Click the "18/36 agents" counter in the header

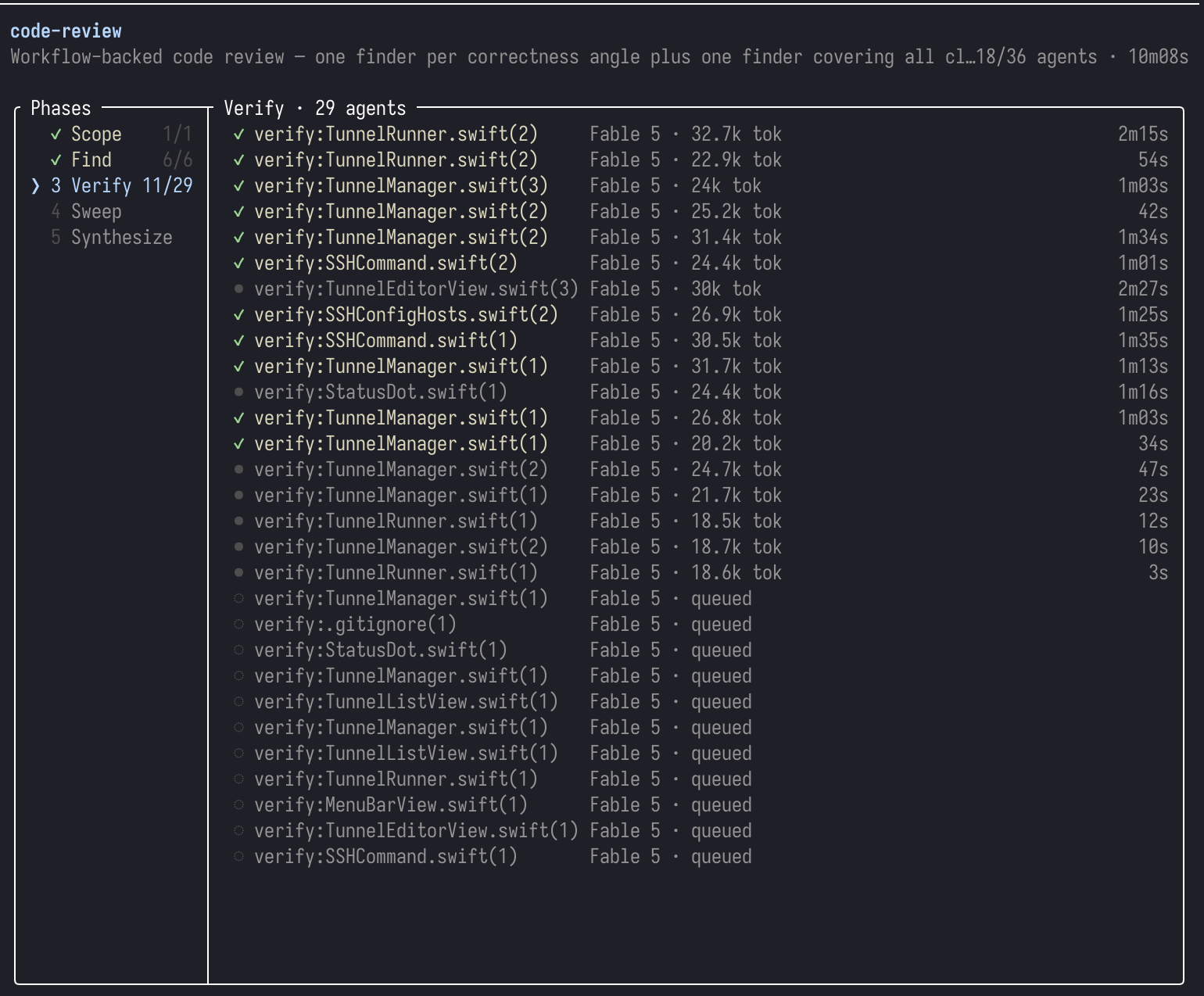pyautogui.click(x=1036, y=57)
